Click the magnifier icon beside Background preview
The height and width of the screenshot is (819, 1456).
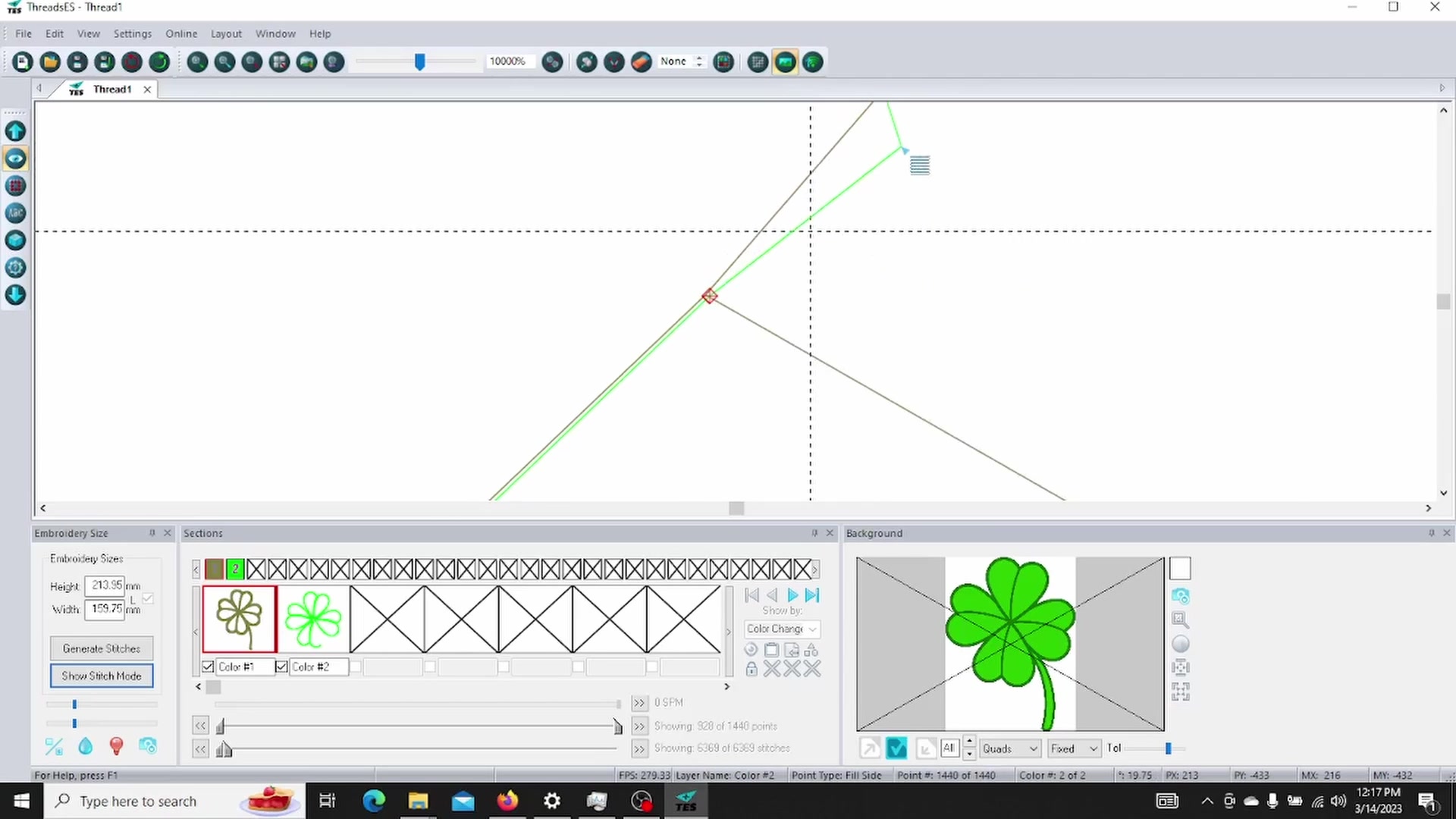click(1180, 620)
